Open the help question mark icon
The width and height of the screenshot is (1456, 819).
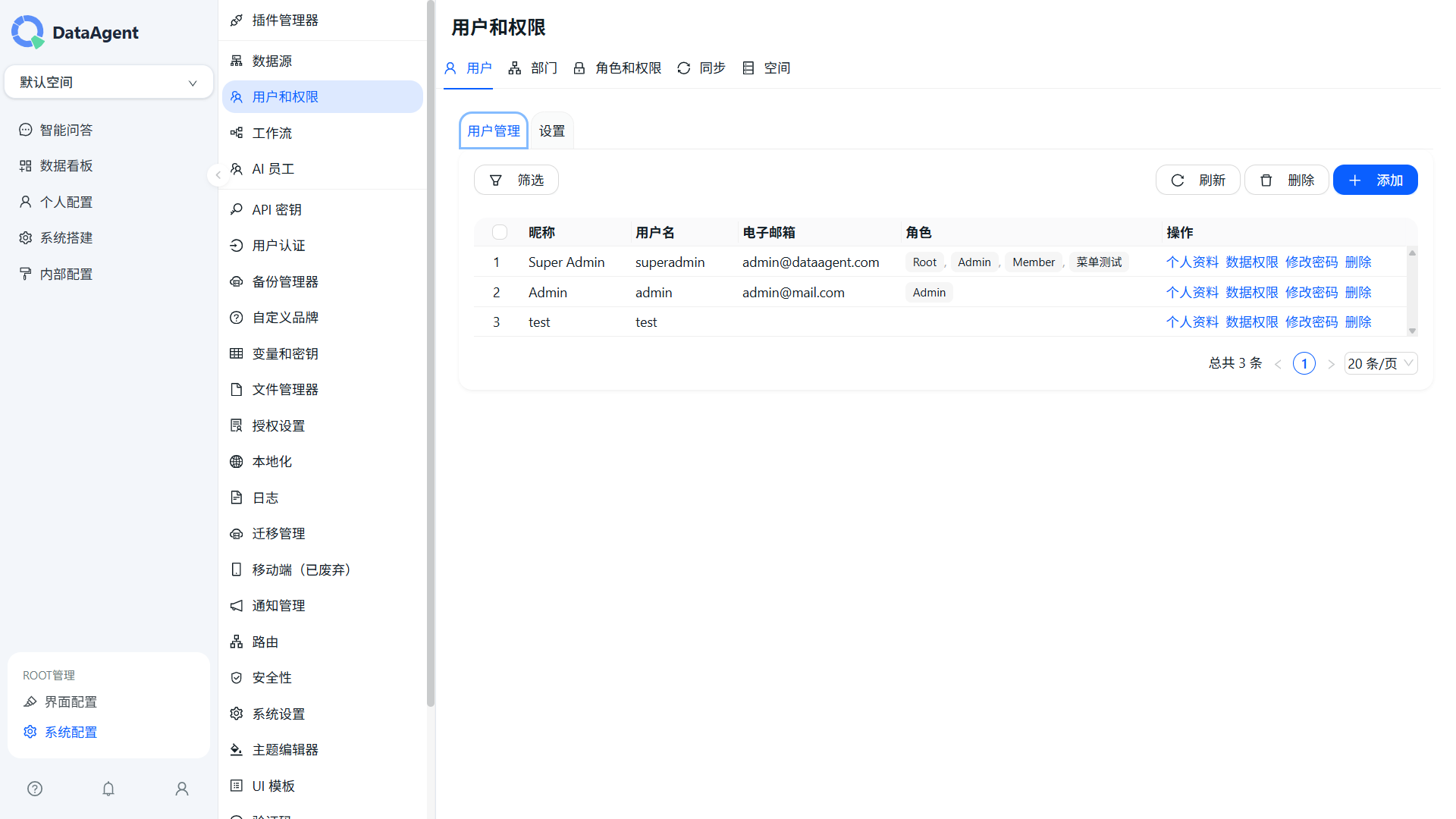(35, 789)
